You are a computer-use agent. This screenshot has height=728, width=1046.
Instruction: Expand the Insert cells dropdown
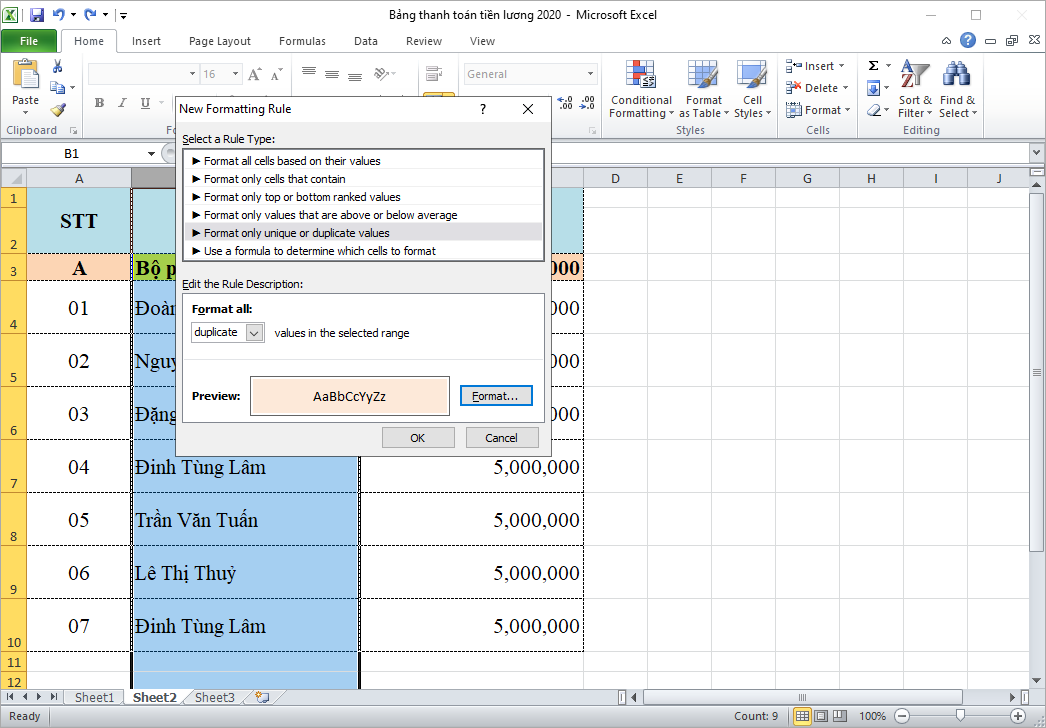[840, 65]
